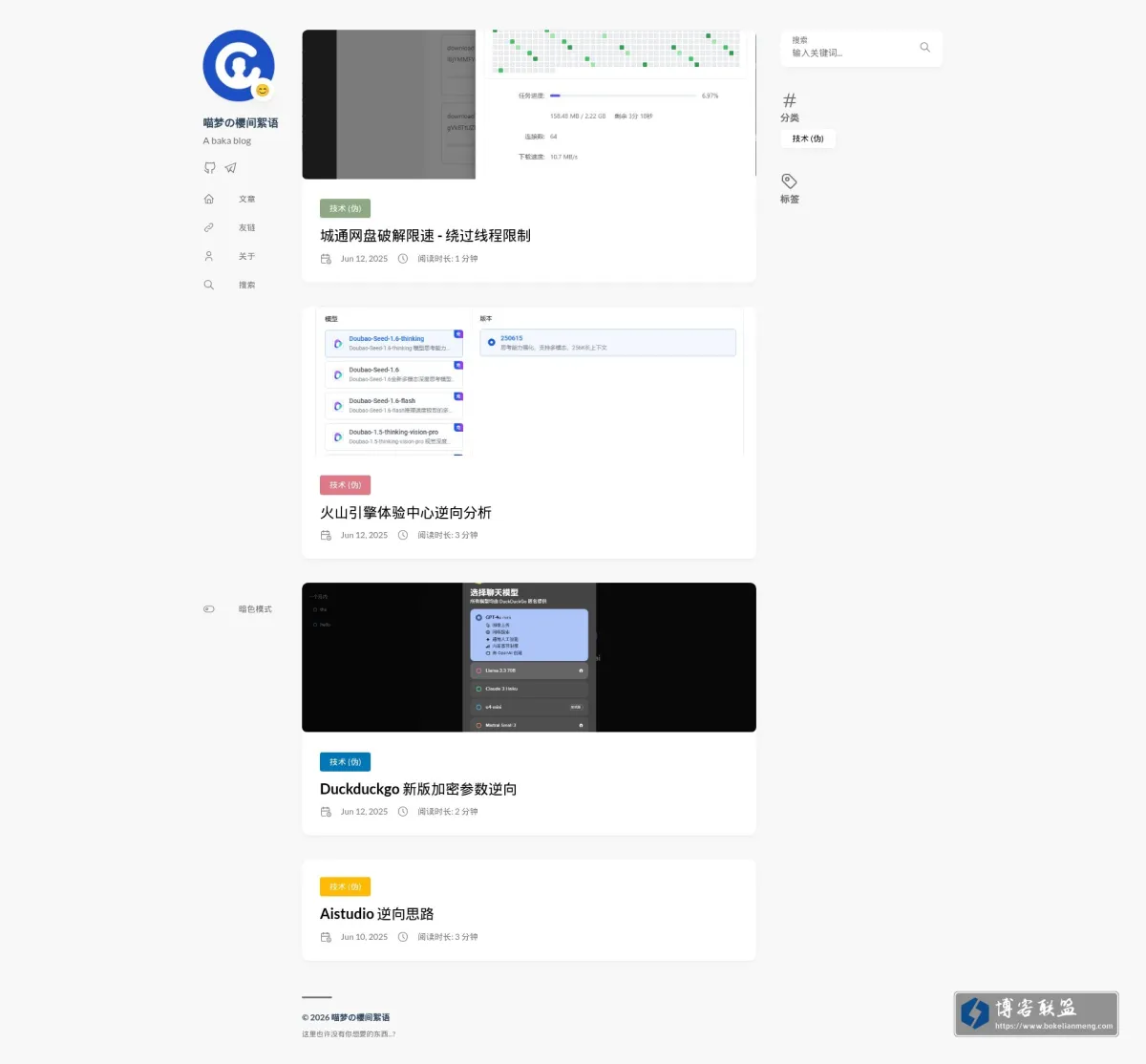Click green 技术 (伪) badge on 城通网盘 post
The width and height of the screenshot is (1146, 1064).
(x=345, y=208)
